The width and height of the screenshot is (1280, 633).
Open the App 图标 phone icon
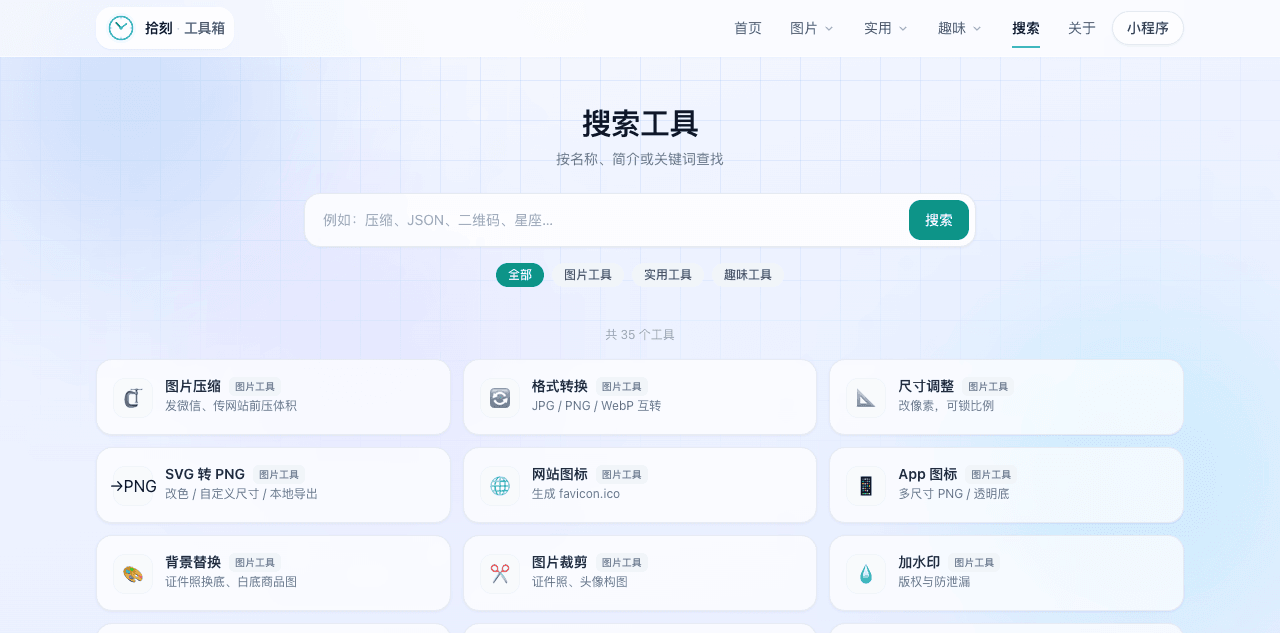866,486
